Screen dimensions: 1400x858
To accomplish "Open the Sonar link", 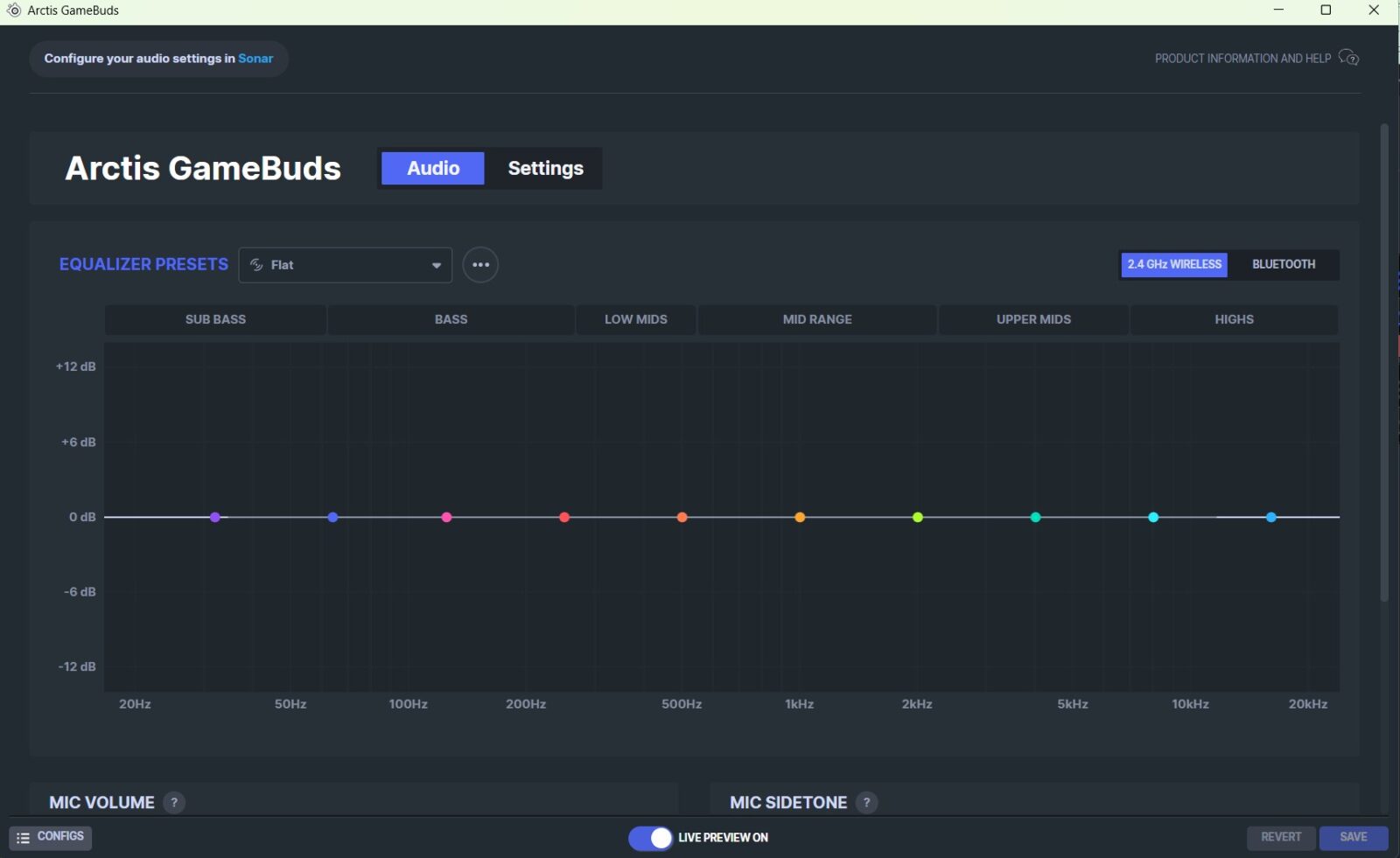I will pyautogui.click(x=255, y=59).
